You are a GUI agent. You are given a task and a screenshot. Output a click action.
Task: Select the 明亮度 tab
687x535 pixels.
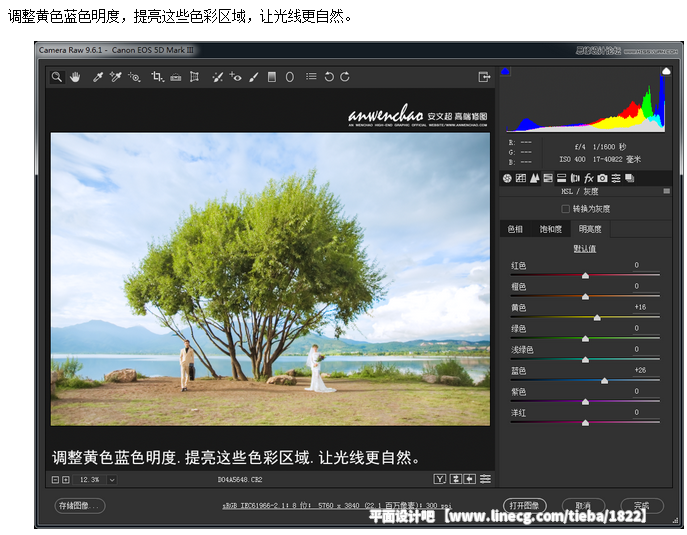(590, 229)
